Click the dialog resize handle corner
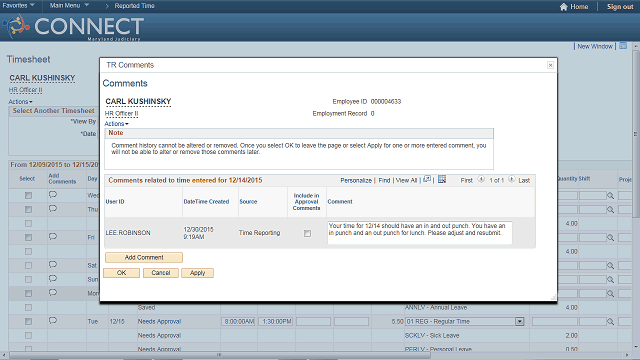 click(x=553, y=298)
